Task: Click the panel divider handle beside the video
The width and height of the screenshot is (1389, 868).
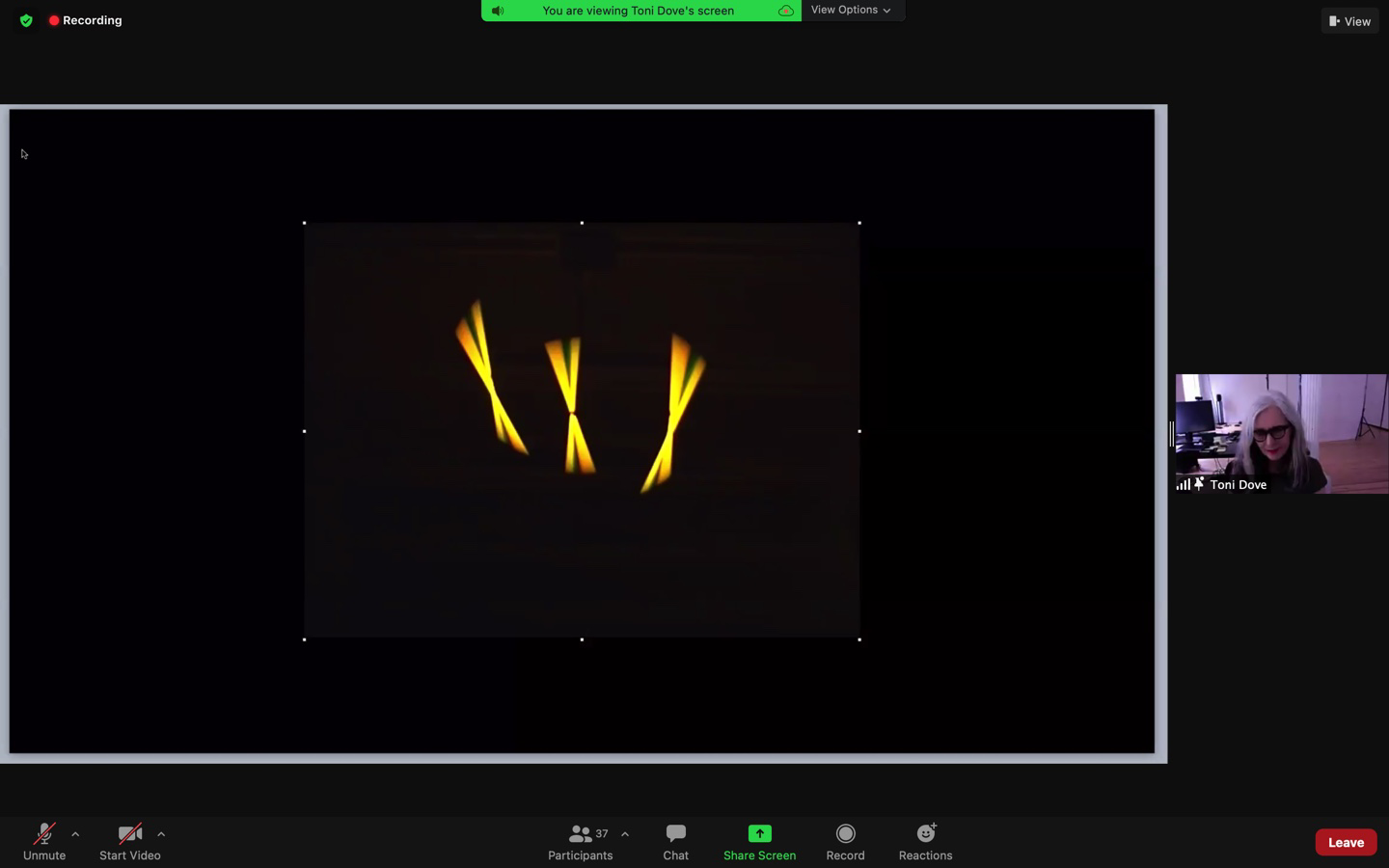Action: click(1172, 434)
